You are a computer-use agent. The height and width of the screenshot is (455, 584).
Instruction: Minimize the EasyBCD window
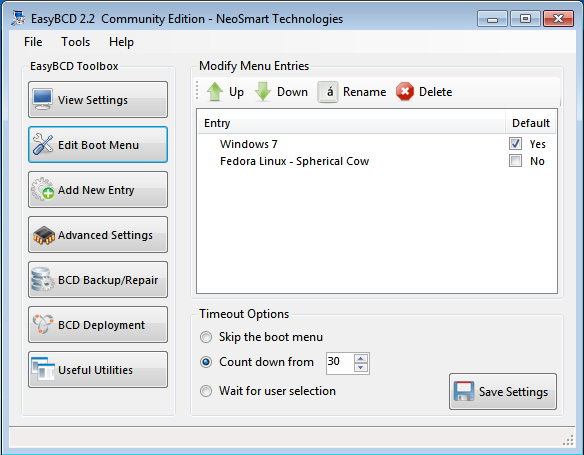[492, 19]
